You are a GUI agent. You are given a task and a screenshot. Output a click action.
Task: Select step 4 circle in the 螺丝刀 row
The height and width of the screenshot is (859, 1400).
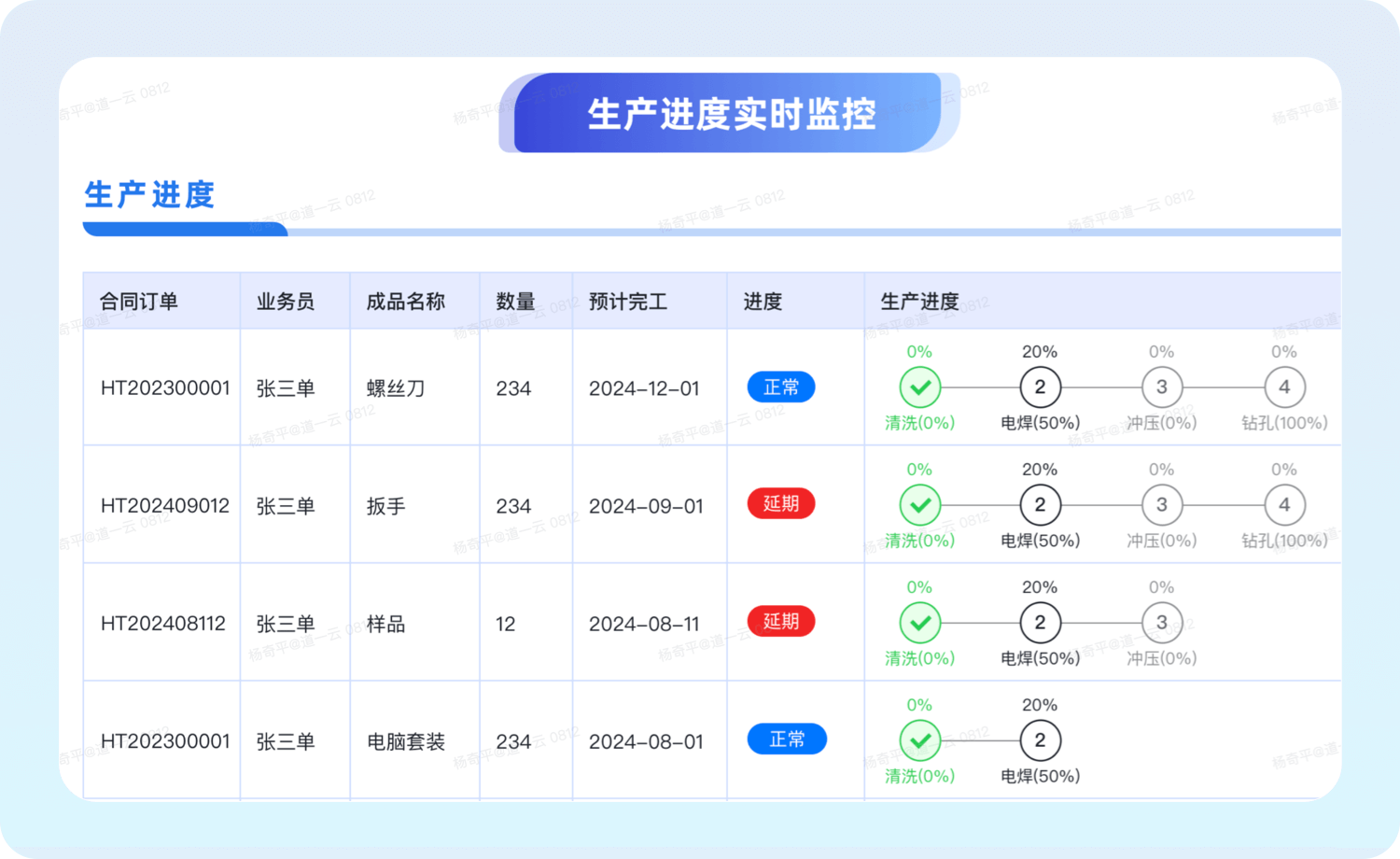1284,387
